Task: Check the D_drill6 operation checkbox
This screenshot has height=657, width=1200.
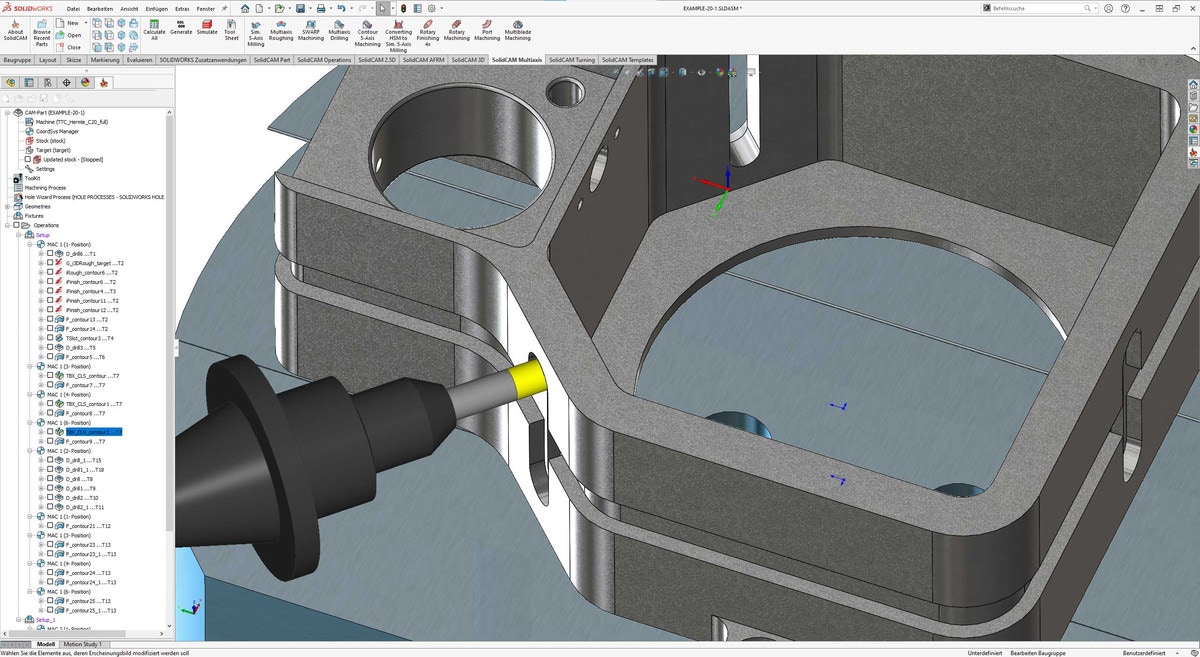Action: pos(50,253)
